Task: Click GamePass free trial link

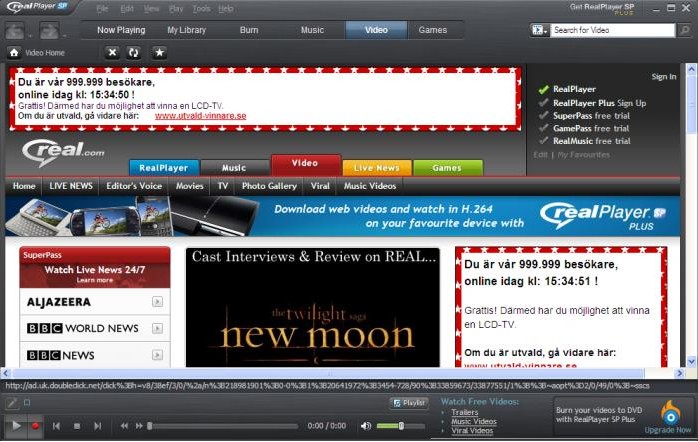Action: coord(591,128)
